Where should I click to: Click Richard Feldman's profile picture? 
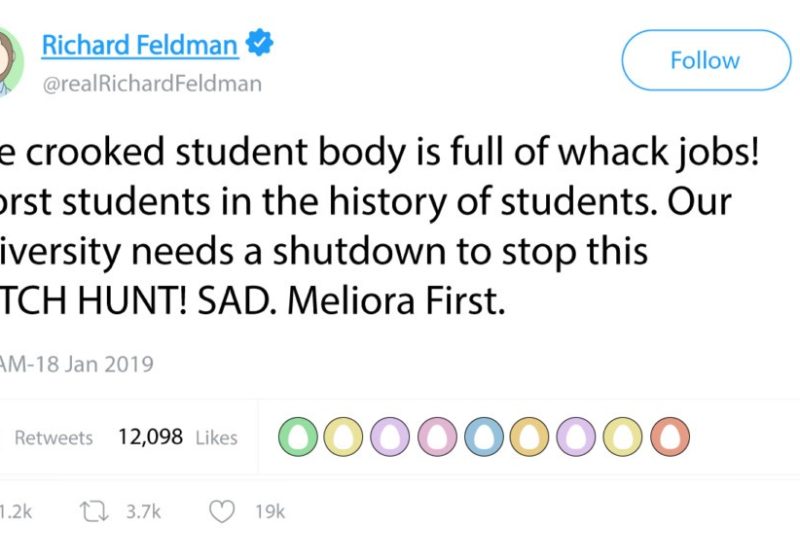tap(6, 62)
